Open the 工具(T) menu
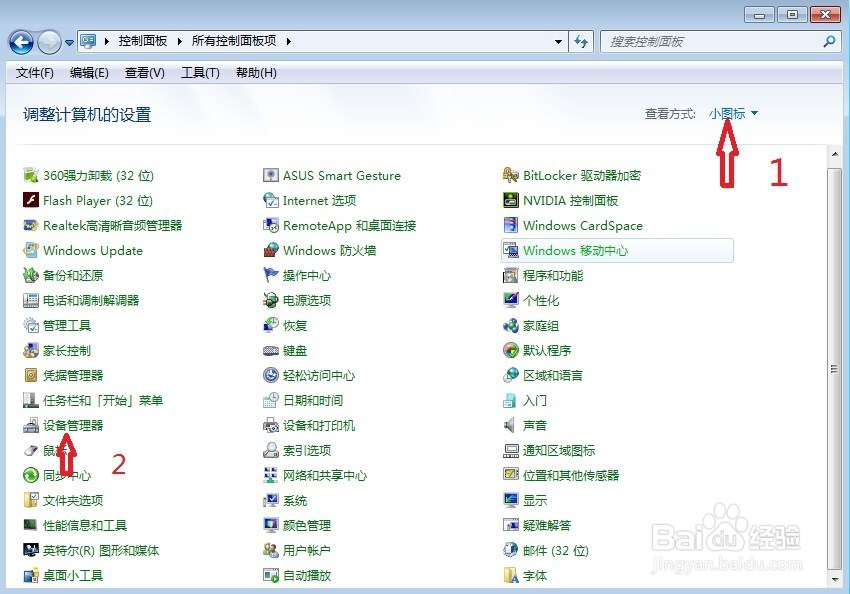 point(201,73)
